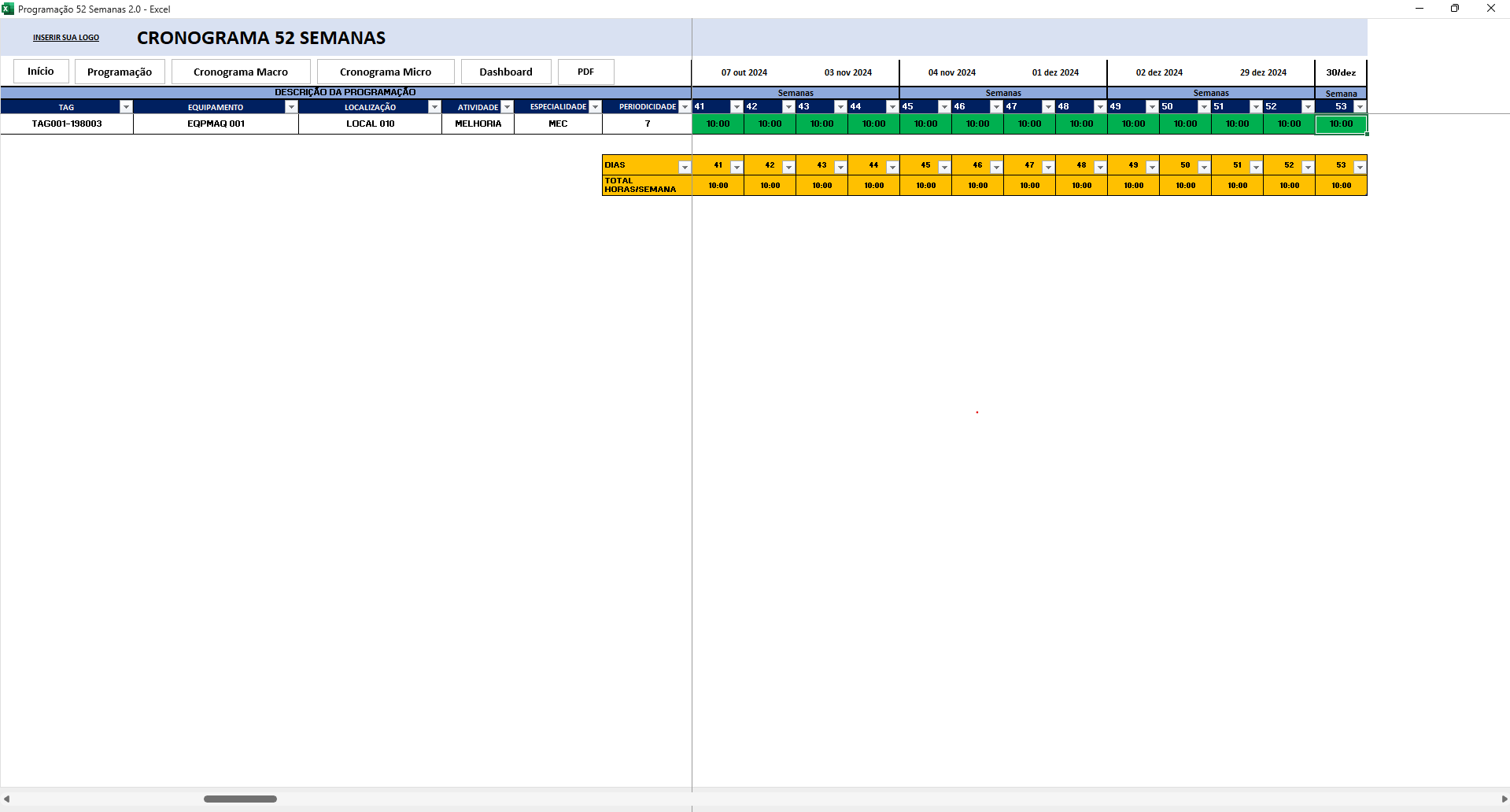Switch to Cronograma Micro view
The image size is (1510, 812).
(386, 72)
